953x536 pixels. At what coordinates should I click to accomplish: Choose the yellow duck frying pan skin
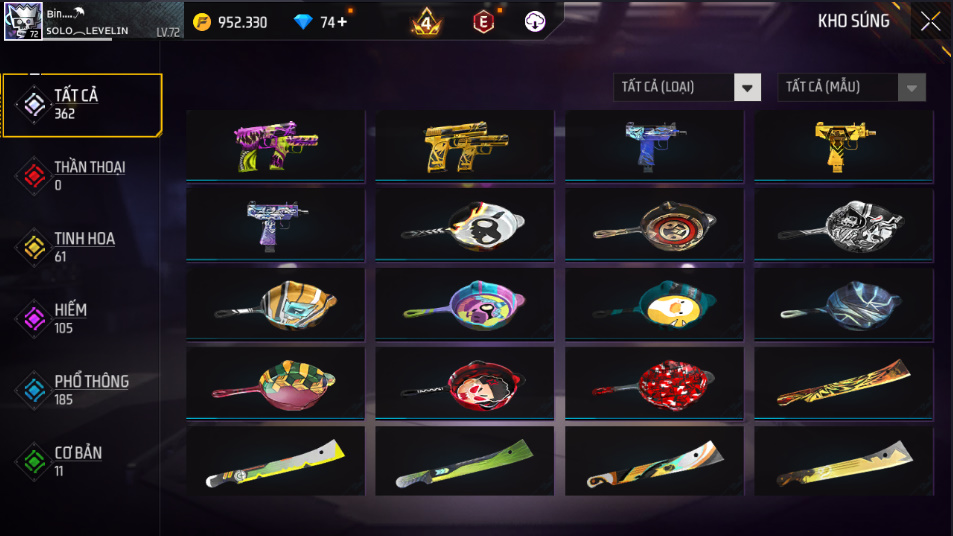pyautogui.click(x=654, y=304)
